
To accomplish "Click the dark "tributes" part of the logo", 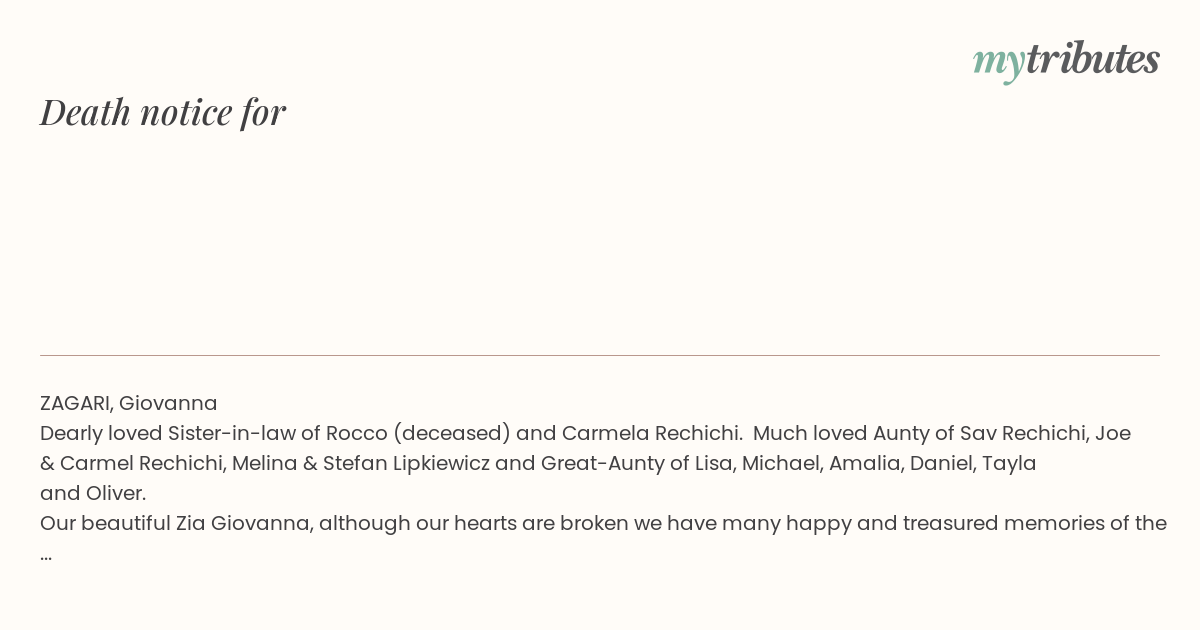I will (1092, 60).
